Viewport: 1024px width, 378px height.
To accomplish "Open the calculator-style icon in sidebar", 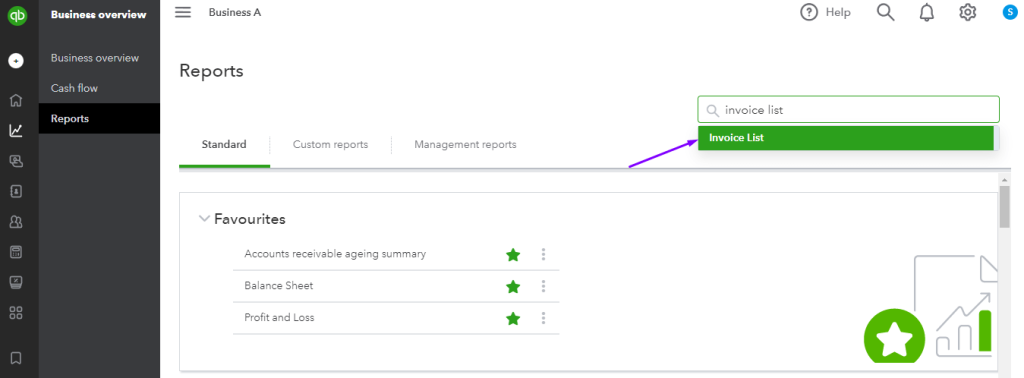I will click(x=16, y=252).
